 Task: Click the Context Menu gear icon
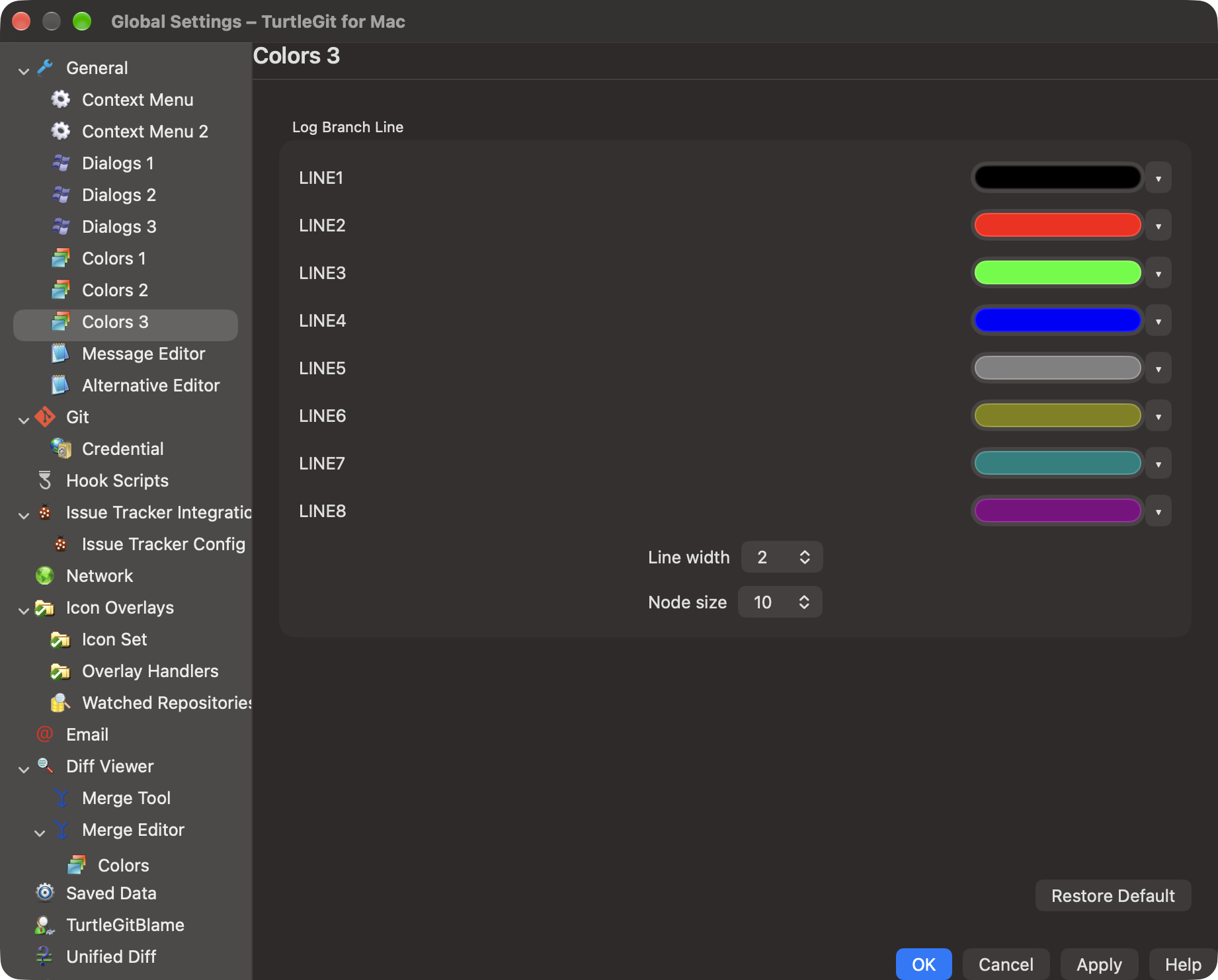click(x=61, y=99)
